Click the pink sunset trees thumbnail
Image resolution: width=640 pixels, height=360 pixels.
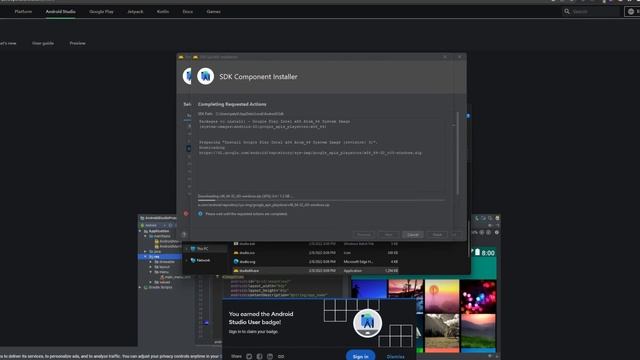pyautogui.click(x=406, y=289)
